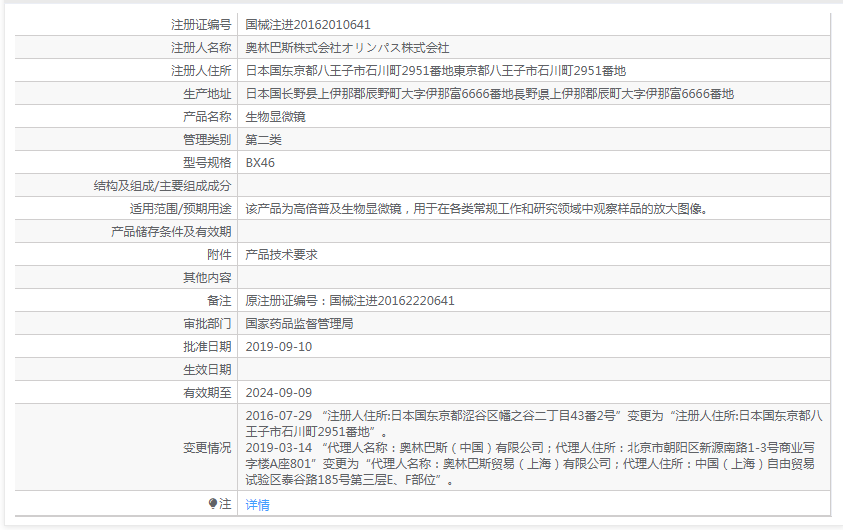Click the 产品技术要求 attachment text

281,255
